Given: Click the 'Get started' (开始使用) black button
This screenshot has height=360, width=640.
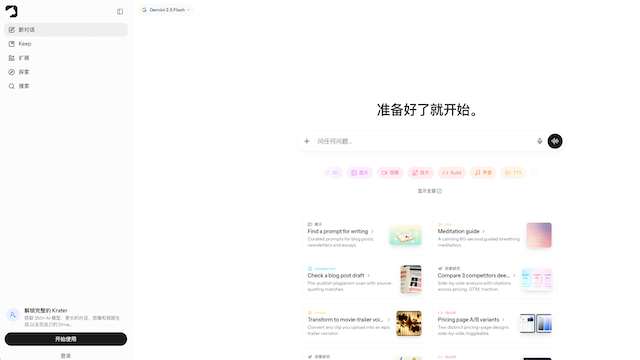Looking at the screenshot, I should [x=66, y=339].
